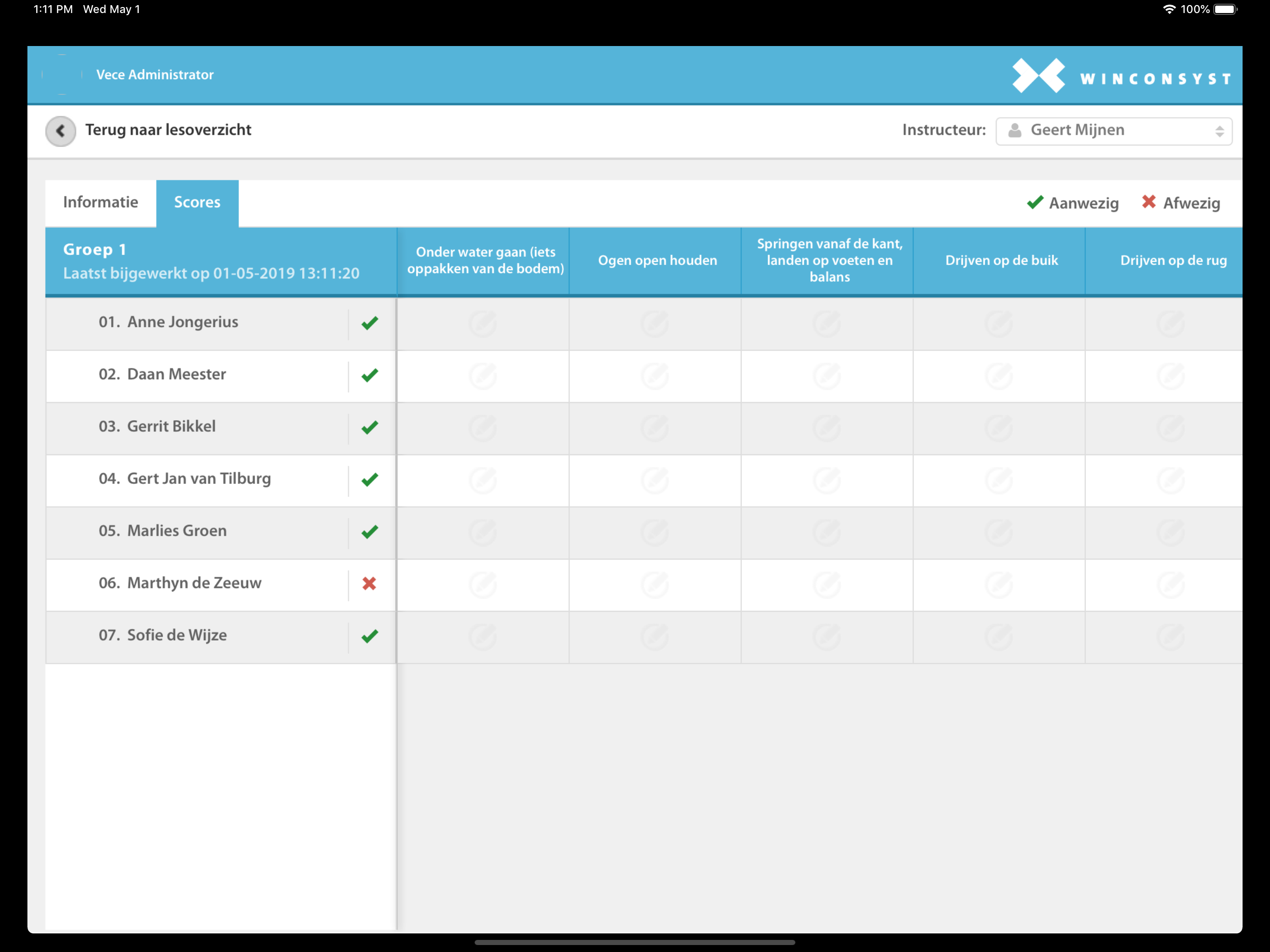Edit Gert Jan van Tilburg score for Ogen open houden
This screenshot has height=952, width=1270.
coord(655,481)
